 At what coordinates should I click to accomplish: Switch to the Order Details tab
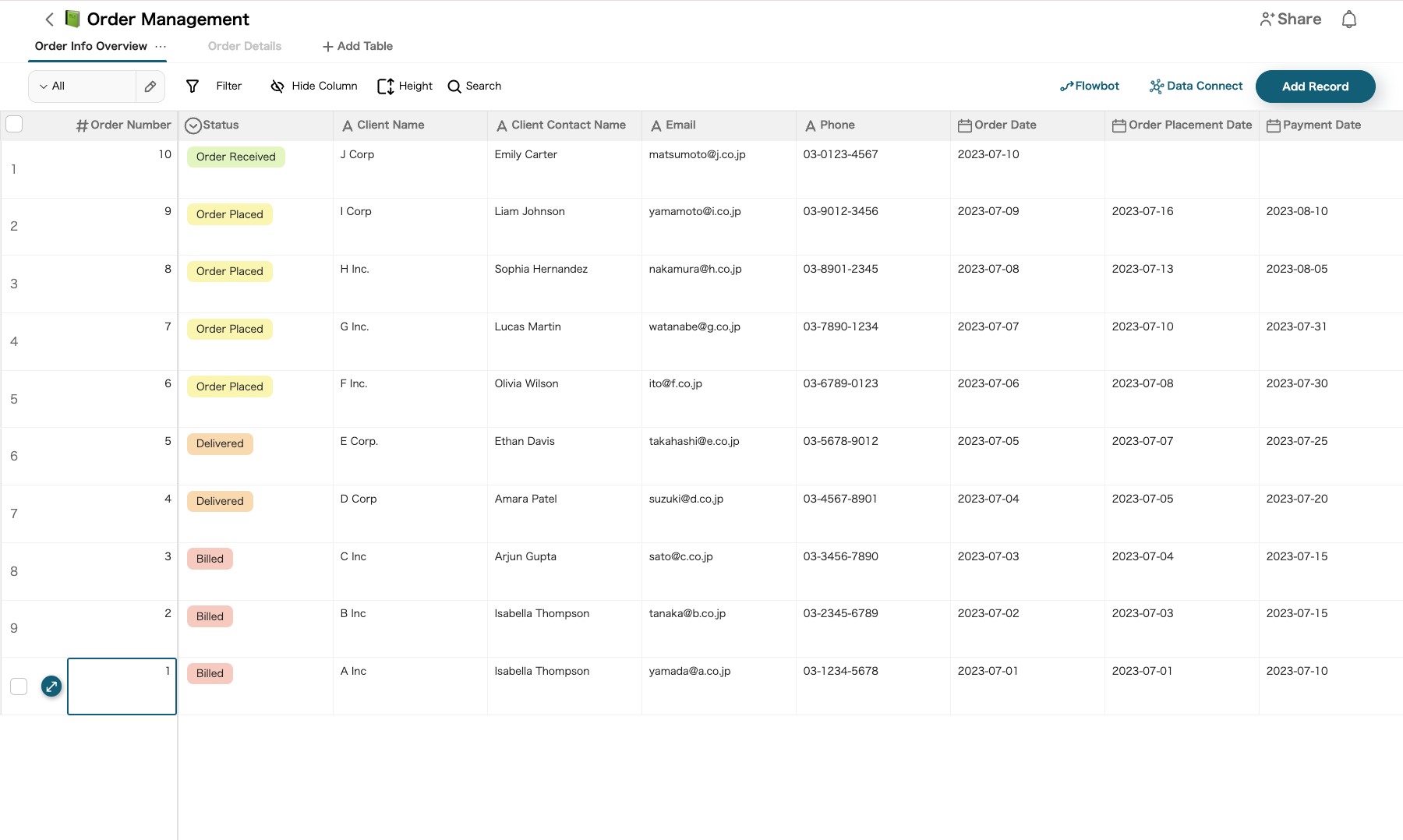[244, 46]
